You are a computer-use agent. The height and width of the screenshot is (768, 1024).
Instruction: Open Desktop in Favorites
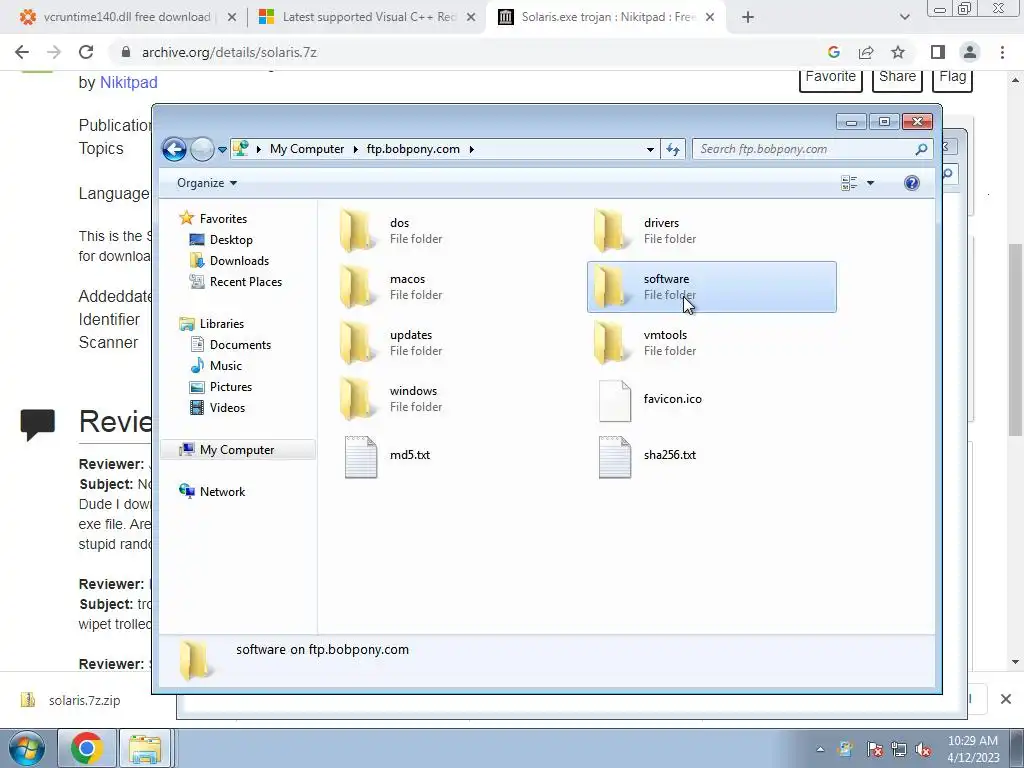[x=231, y=240]
